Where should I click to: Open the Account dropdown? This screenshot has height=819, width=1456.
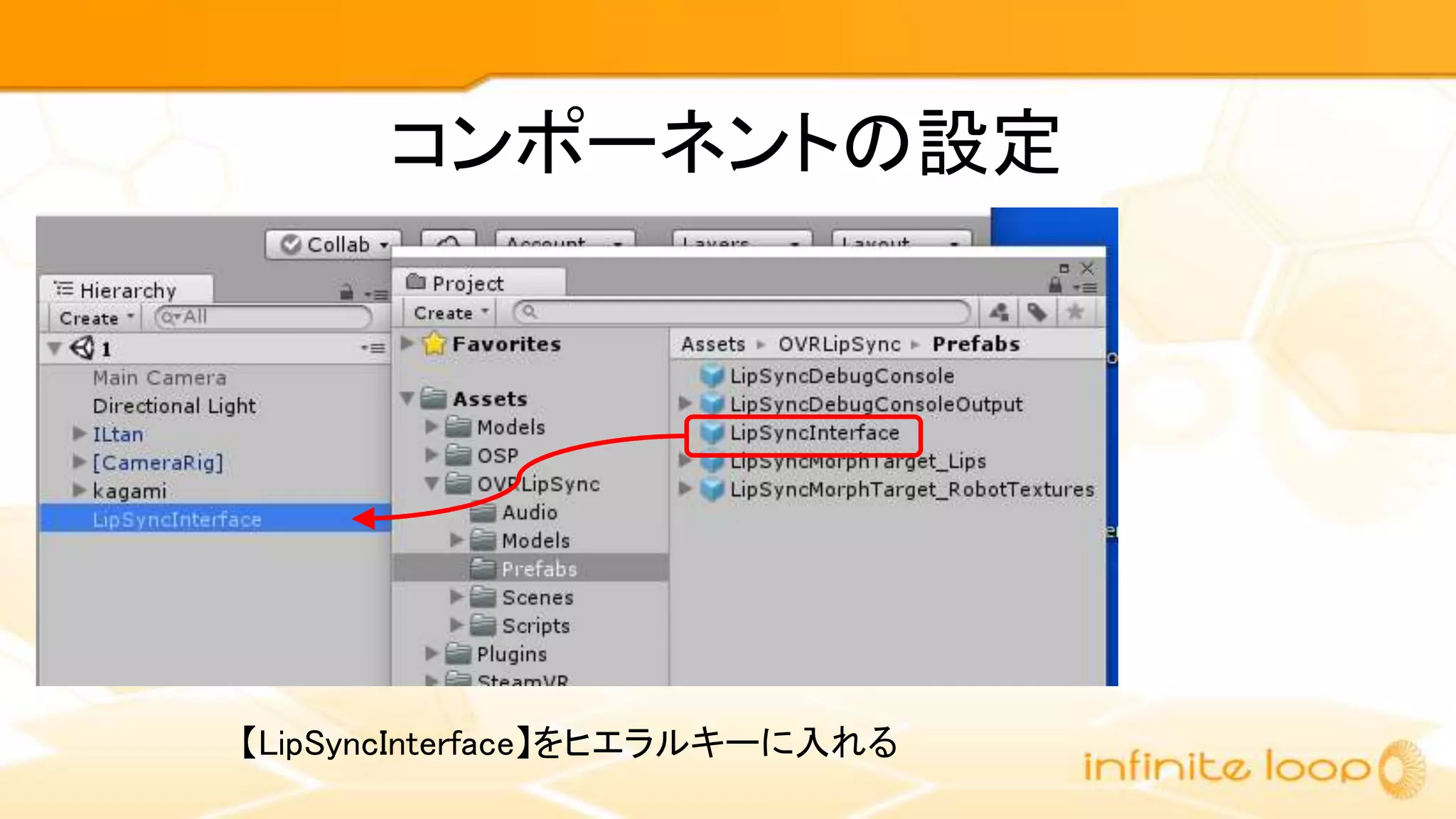(565, 240)
